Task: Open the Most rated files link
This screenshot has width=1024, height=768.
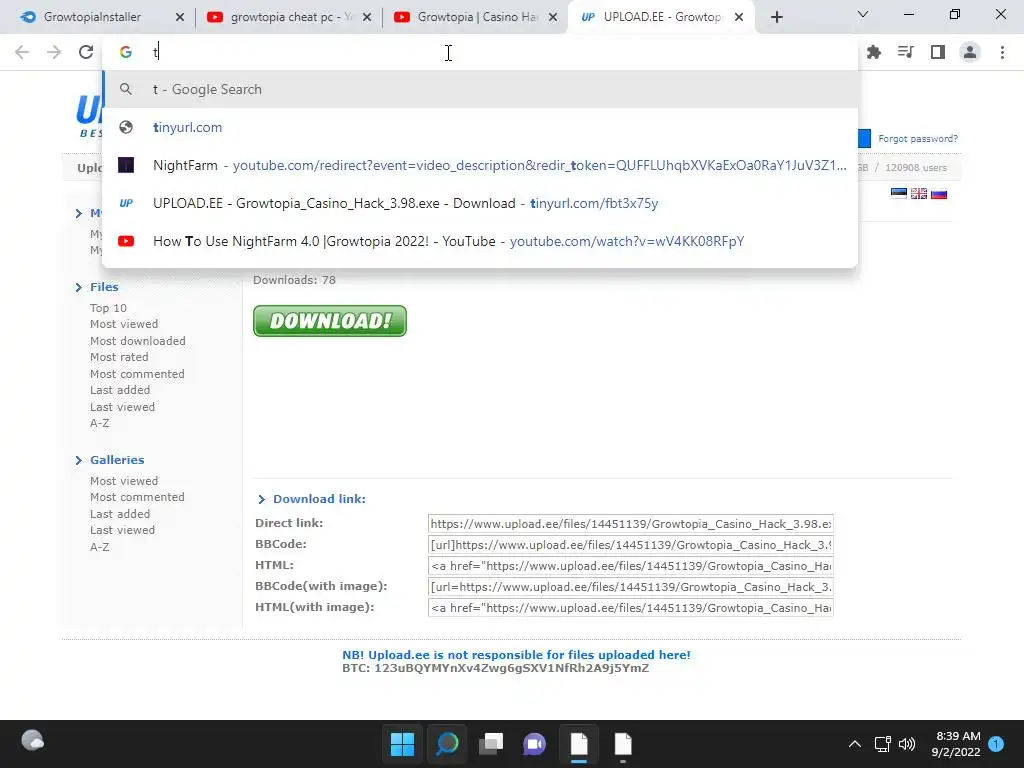Action: tap(119, 357)
